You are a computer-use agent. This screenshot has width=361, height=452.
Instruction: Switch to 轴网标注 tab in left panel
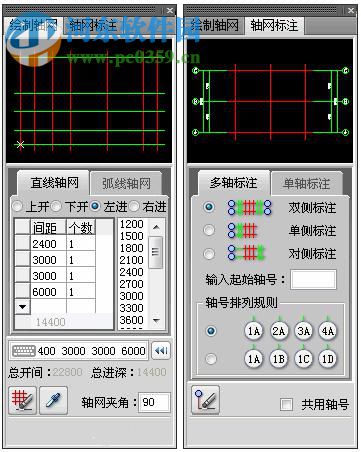point(93,25)
